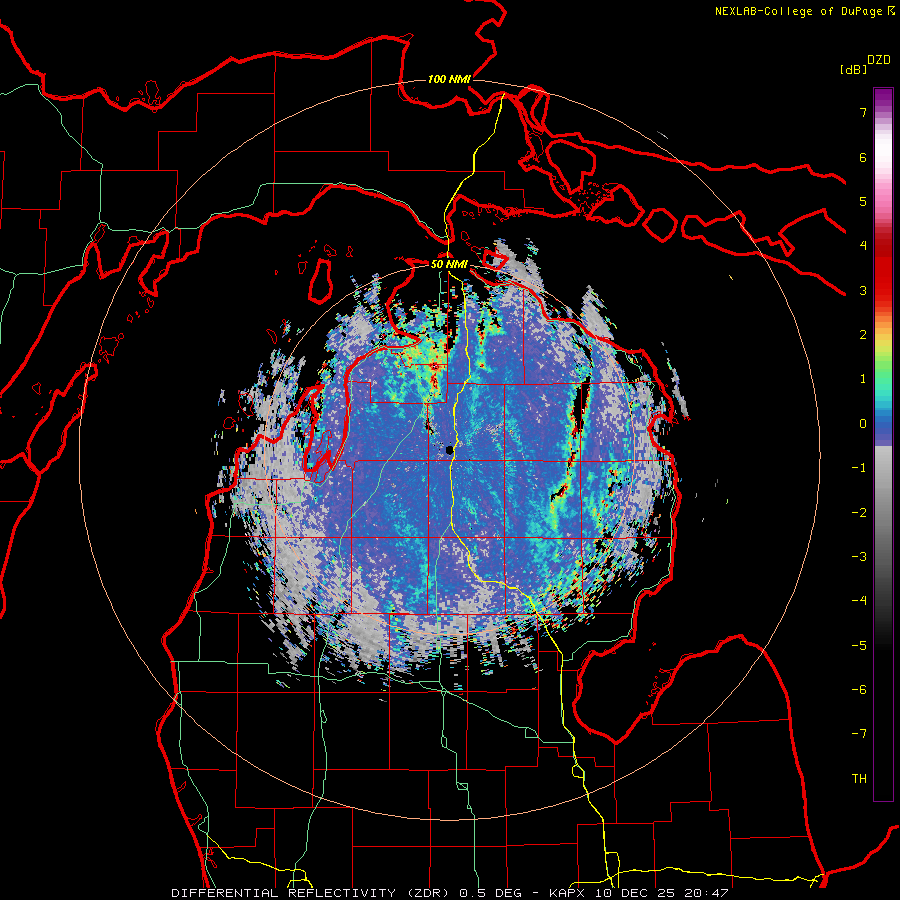The image size is (900, 900).
Task: Click the 4 value on color scale
Action: [x=863, y=246]
